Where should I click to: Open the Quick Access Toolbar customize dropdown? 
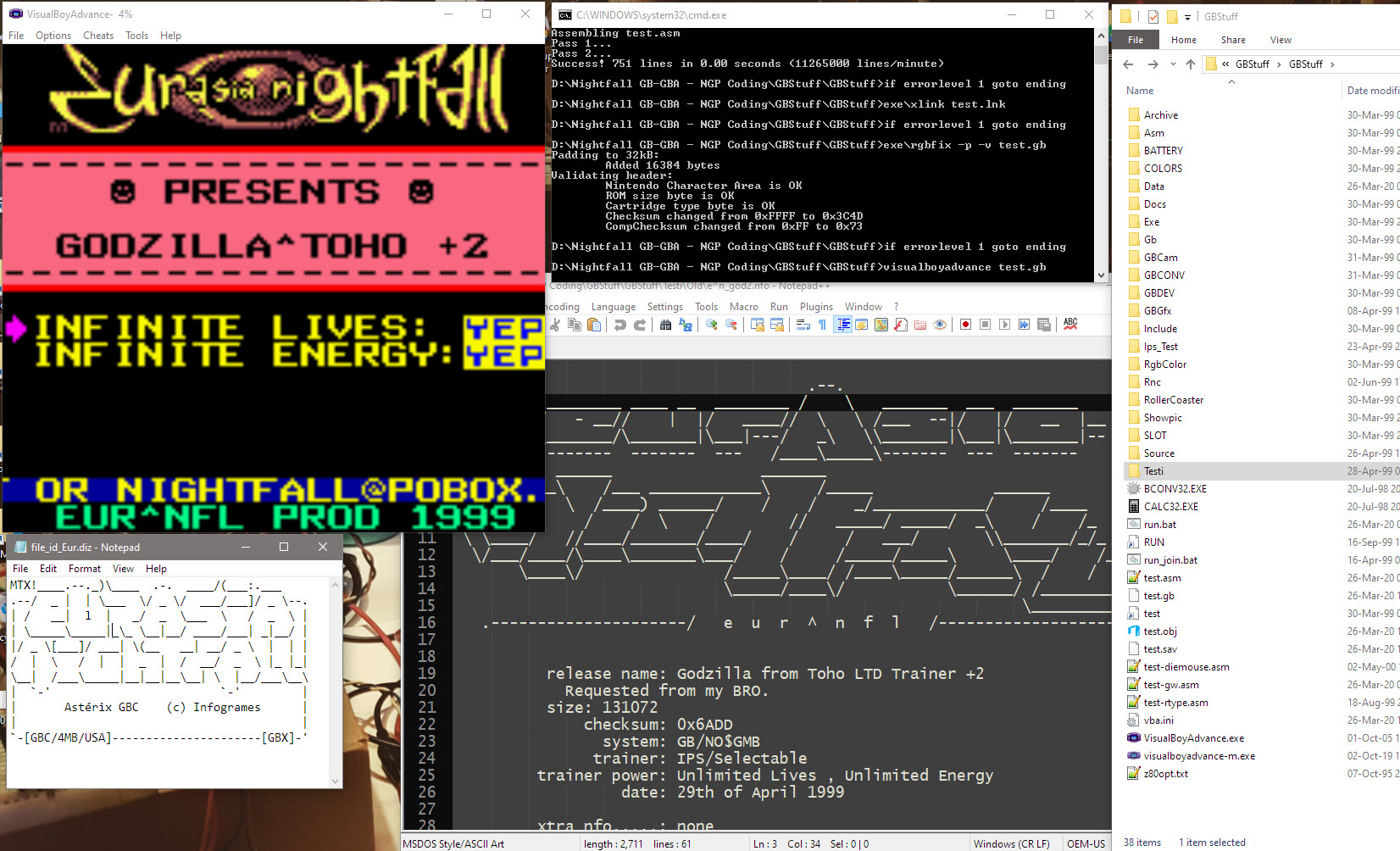pos(1187,17)
